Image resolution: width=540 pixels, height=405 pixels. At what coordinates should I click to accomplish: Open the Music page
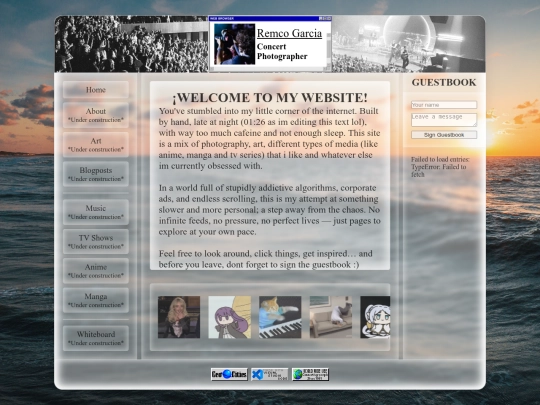[x=96, y=212]
